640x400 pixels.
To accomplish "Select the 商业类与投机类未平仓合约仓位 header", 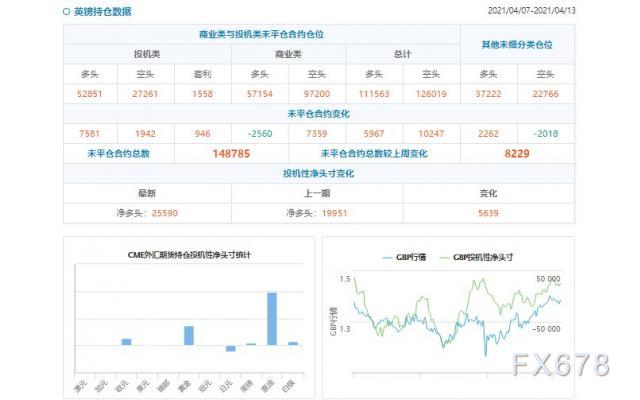I will (261, 34).
